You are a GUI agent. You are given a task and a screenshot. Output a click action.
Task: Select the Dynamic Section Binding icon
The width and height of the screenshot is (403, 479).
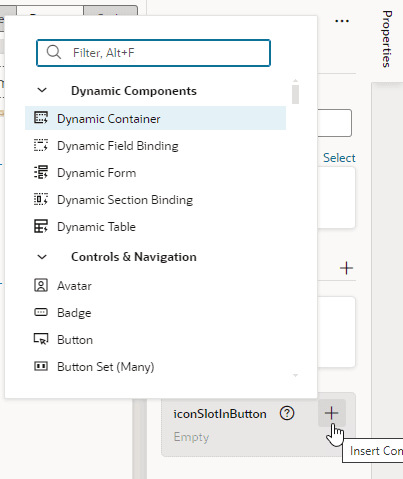point(41,199)
